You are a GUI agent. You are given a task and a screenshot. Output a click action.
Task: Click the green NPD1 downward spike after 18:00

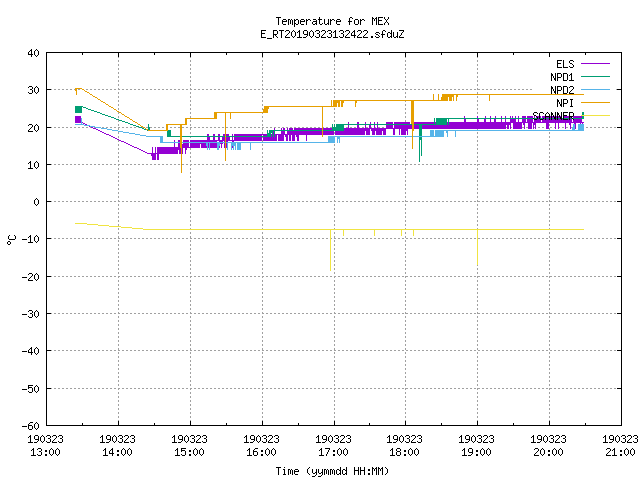point(420,144)
